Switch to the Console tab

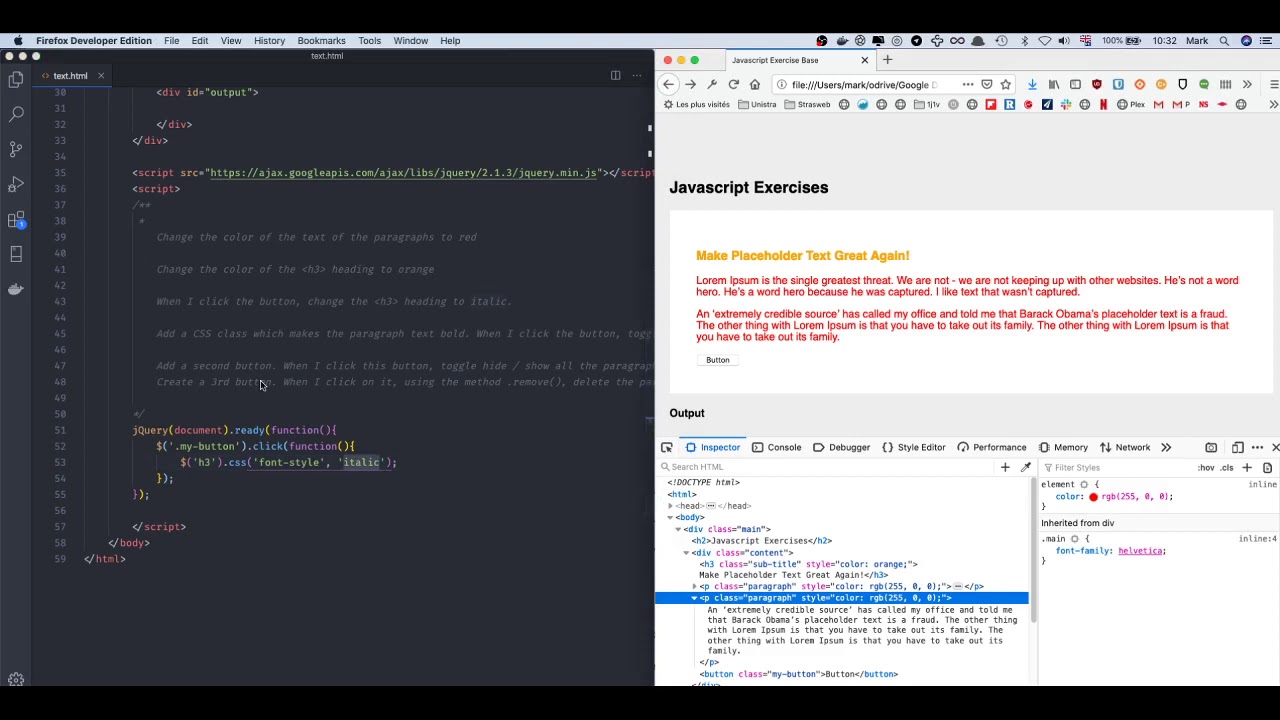coord(776,448)
